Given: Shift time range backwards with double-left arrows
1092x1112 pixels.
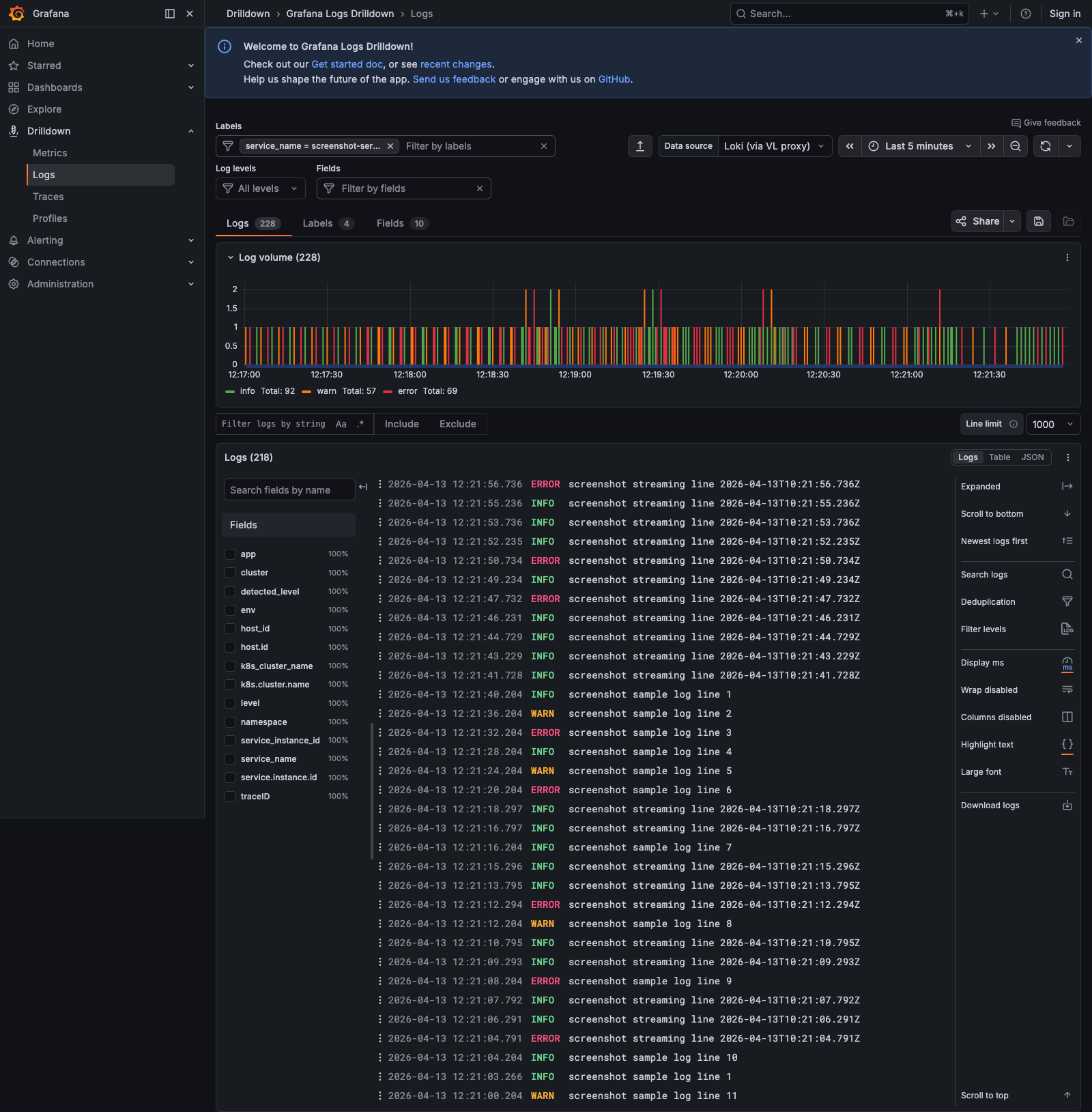Looking at the screenshot, I should click(x=850, y=146).
